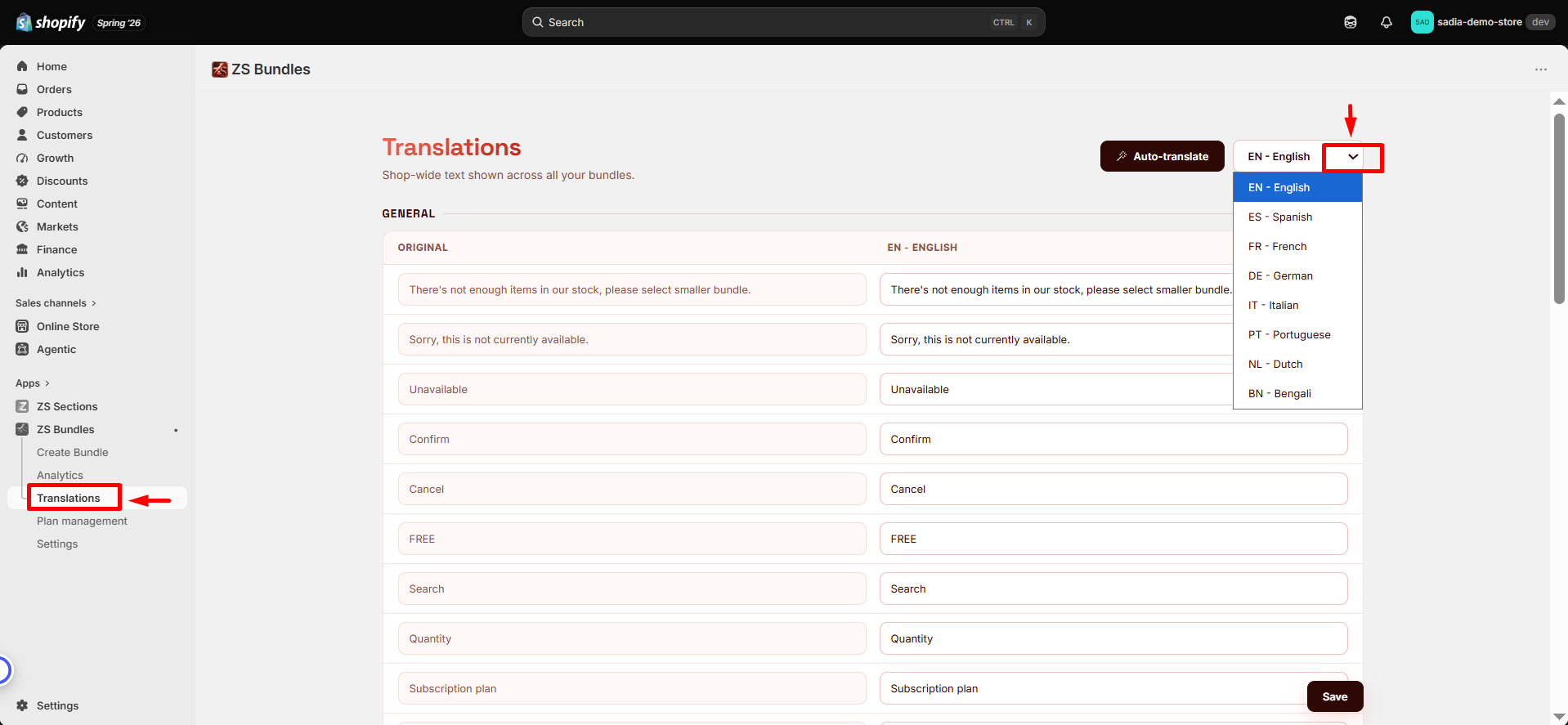Click the ORIGINAL column header

pyautogui.click(x=423, y=248)
